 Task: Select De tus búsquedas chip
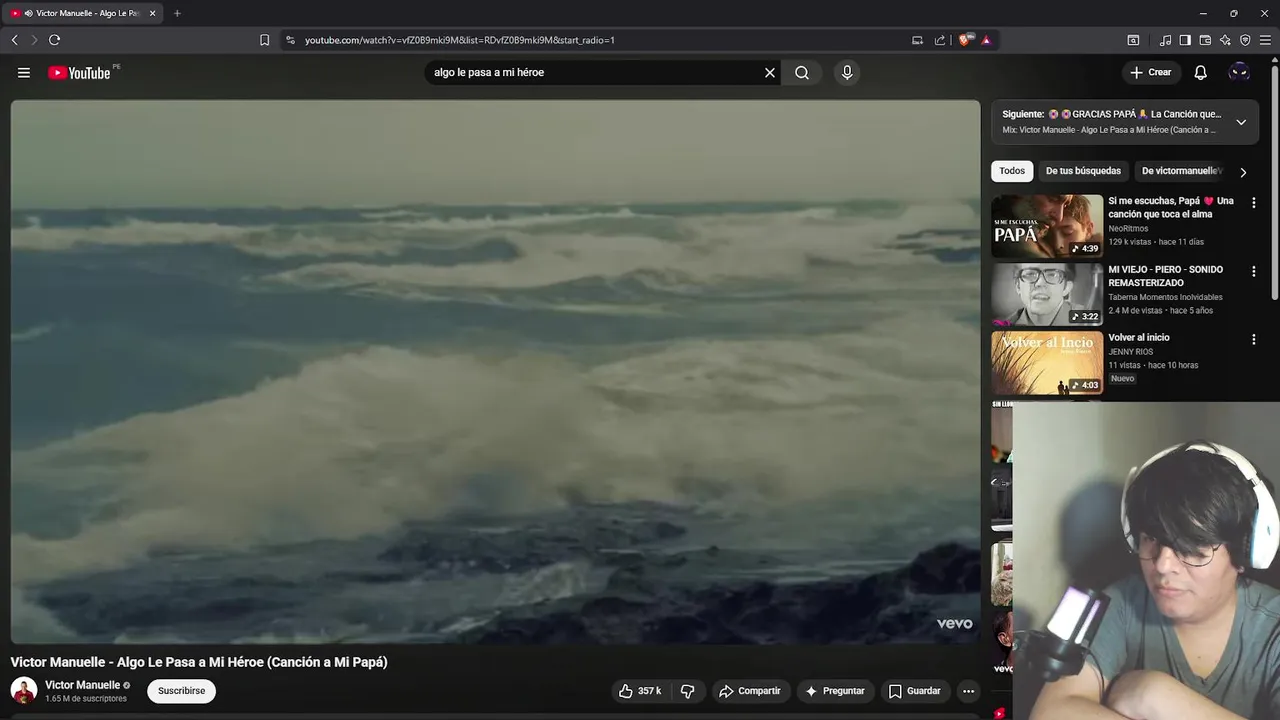coord(1083,171)
